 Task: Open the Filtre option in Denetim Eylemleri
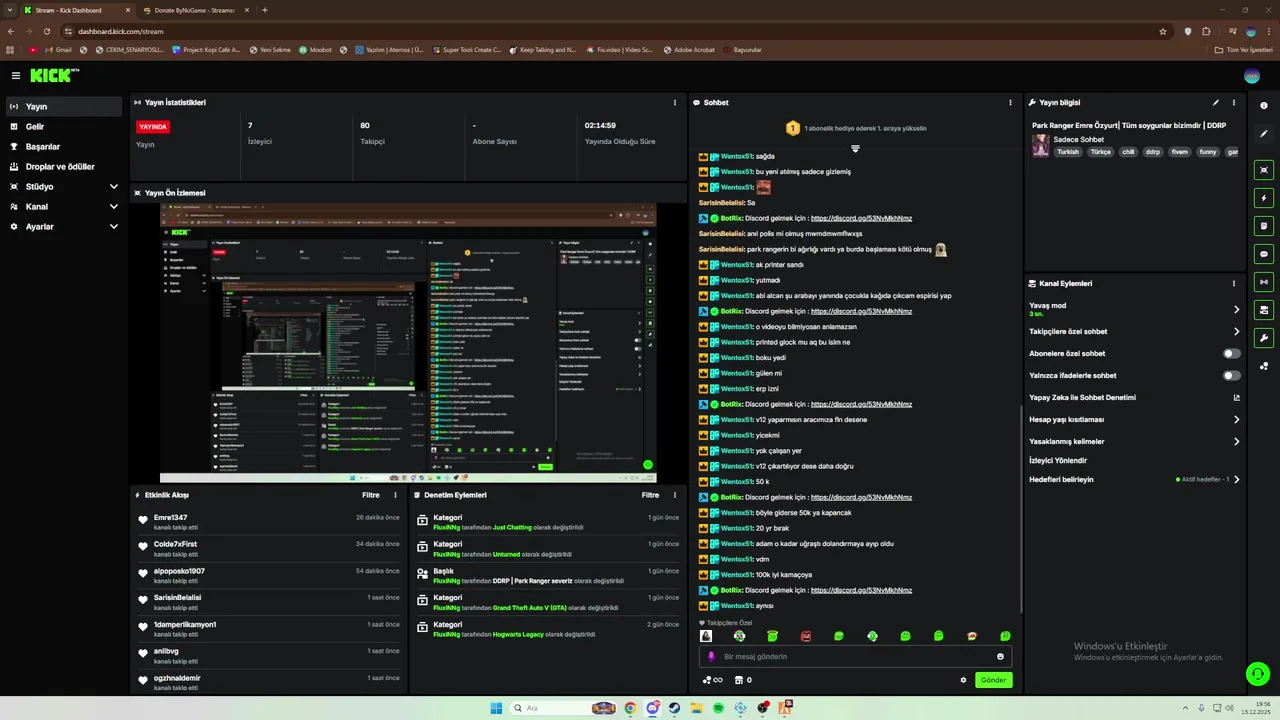click(650, 495)
